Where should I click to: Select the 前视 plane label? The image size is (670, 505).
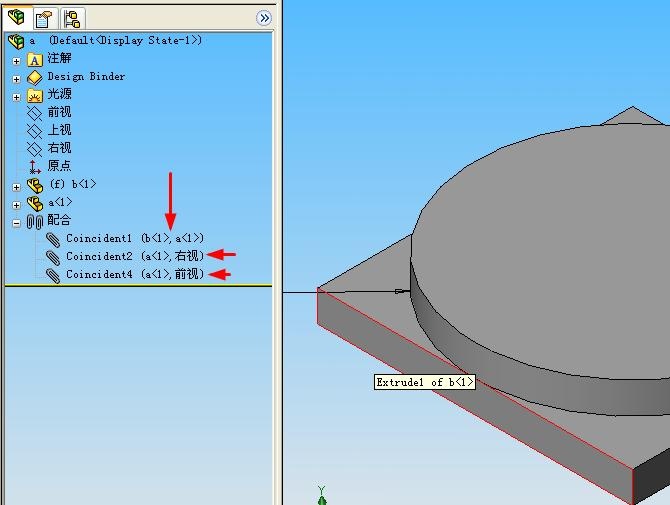(59, 112)
